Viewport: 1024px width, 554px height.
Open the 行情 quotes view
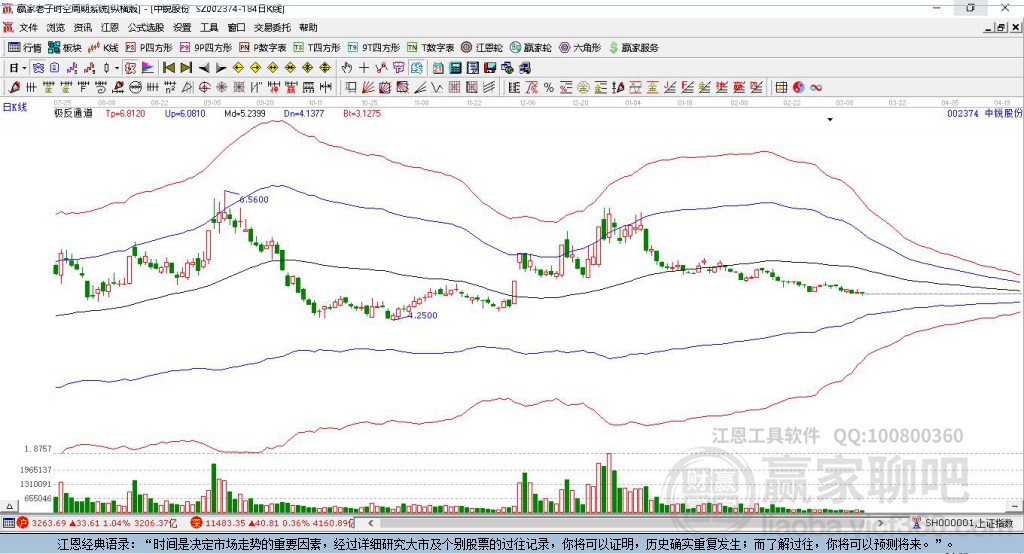tap(25, 48)
